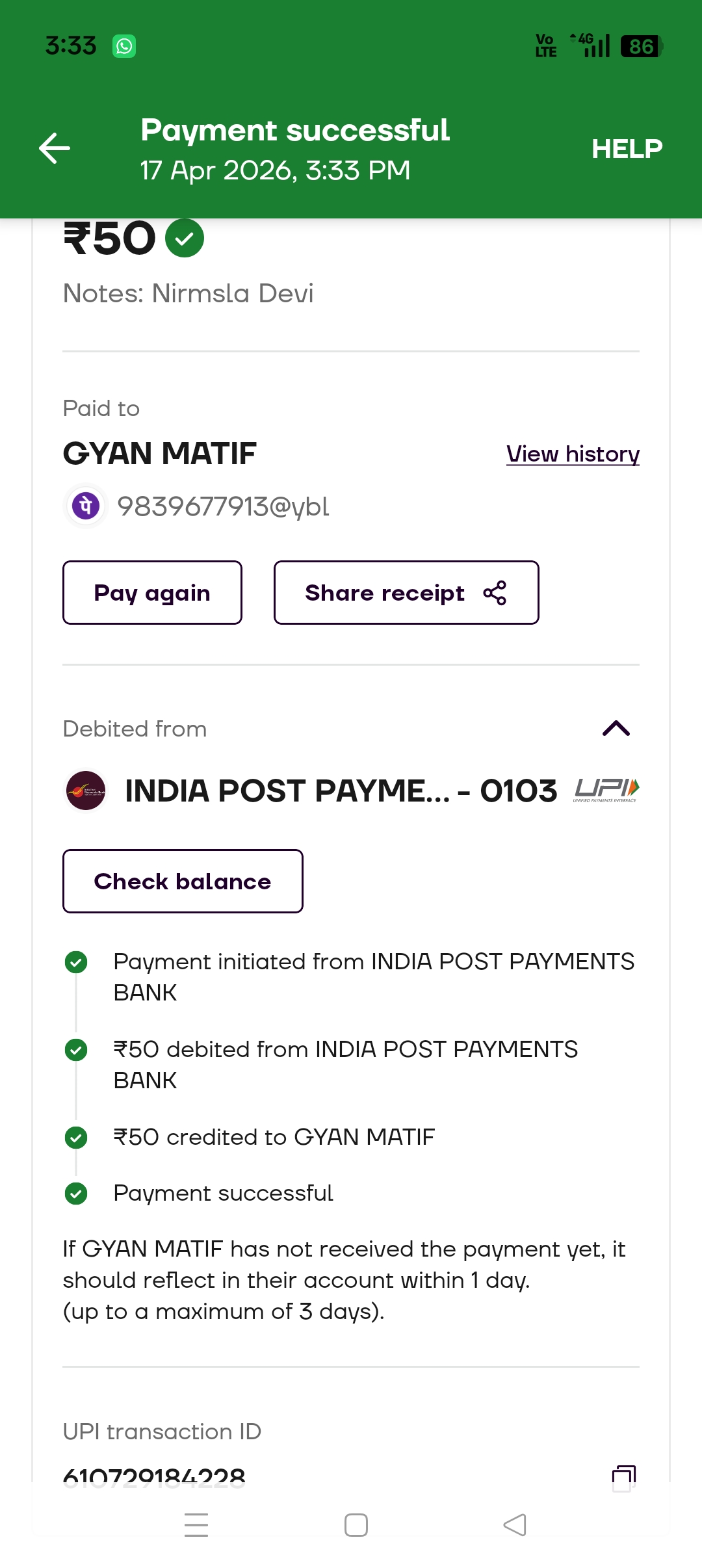Click the UPI logo
702x1568 pixels.
606,791
